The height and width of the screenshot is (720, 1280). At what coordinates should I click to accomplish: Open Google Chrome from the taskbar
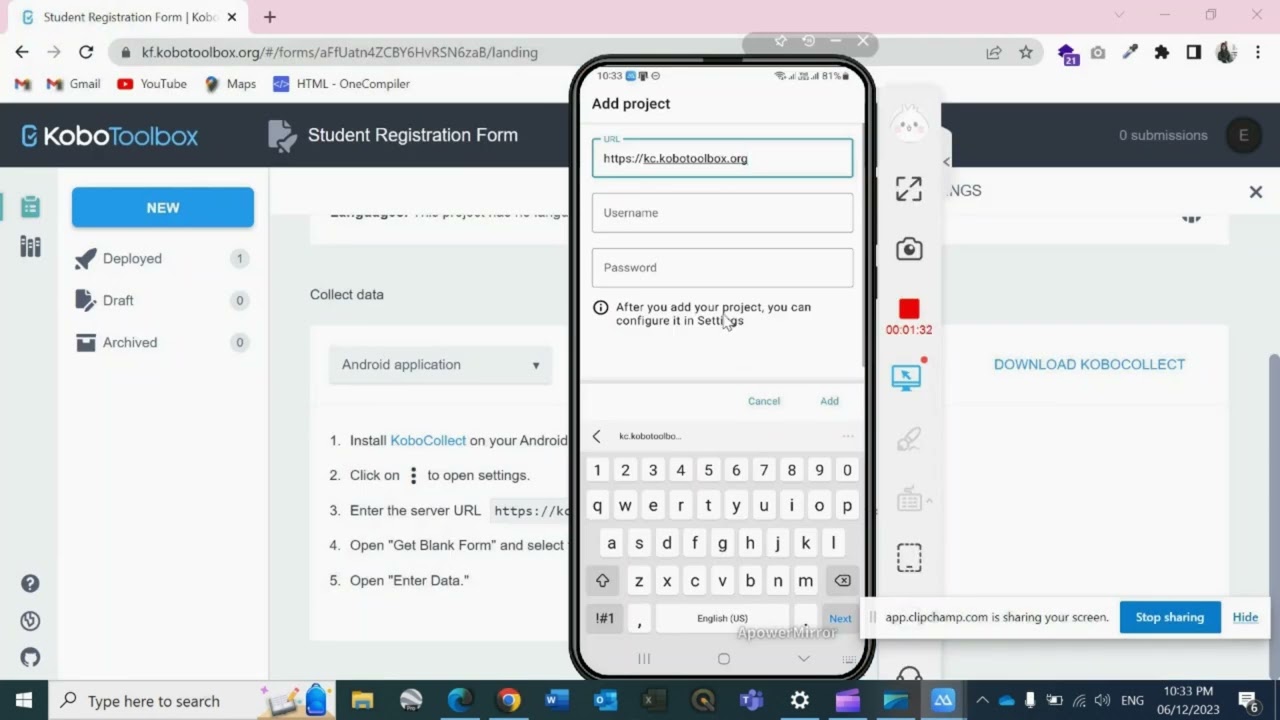click(508, 700)
